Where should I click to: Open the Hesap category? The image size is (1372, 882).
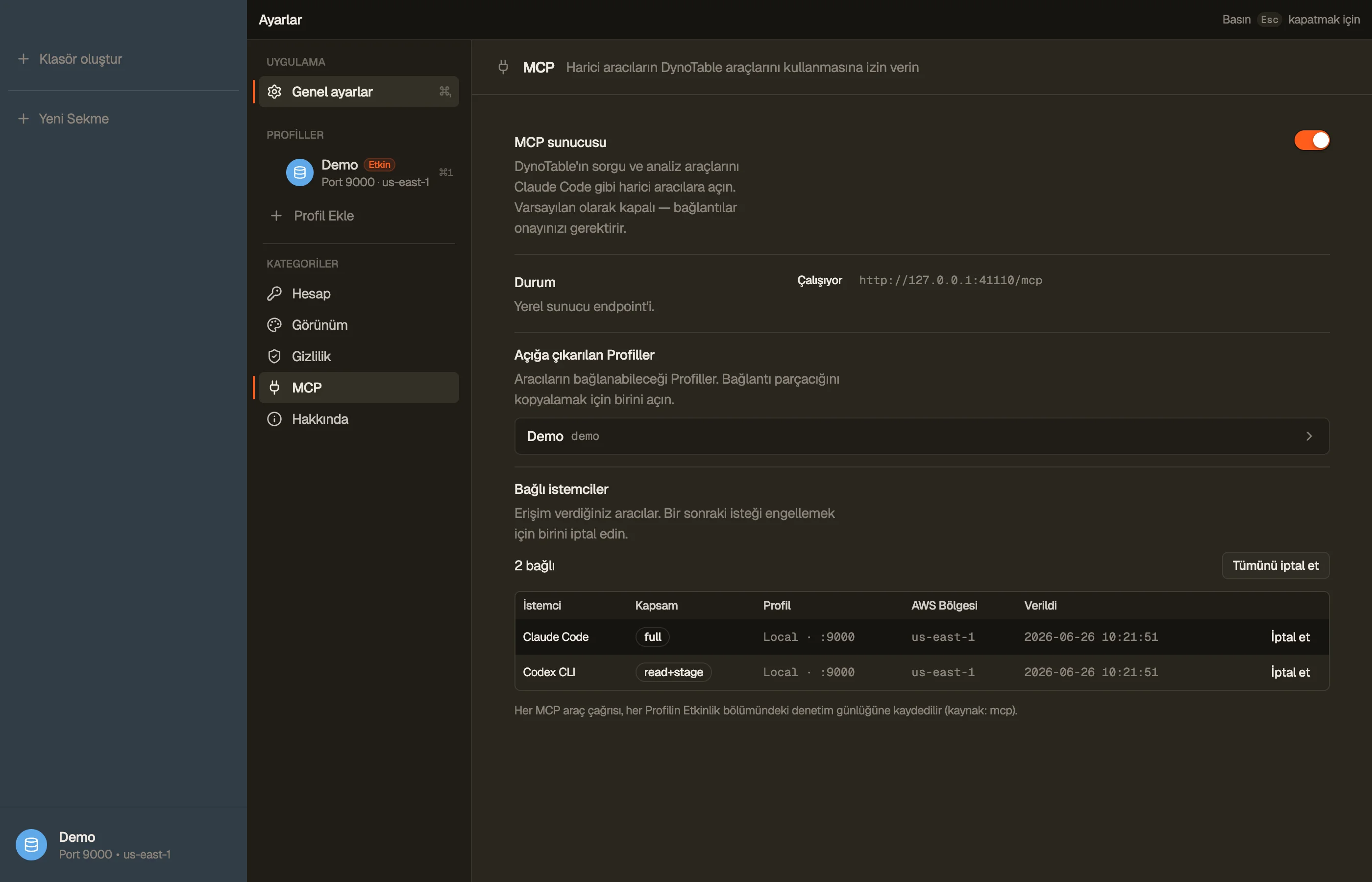tap(359, 294)
